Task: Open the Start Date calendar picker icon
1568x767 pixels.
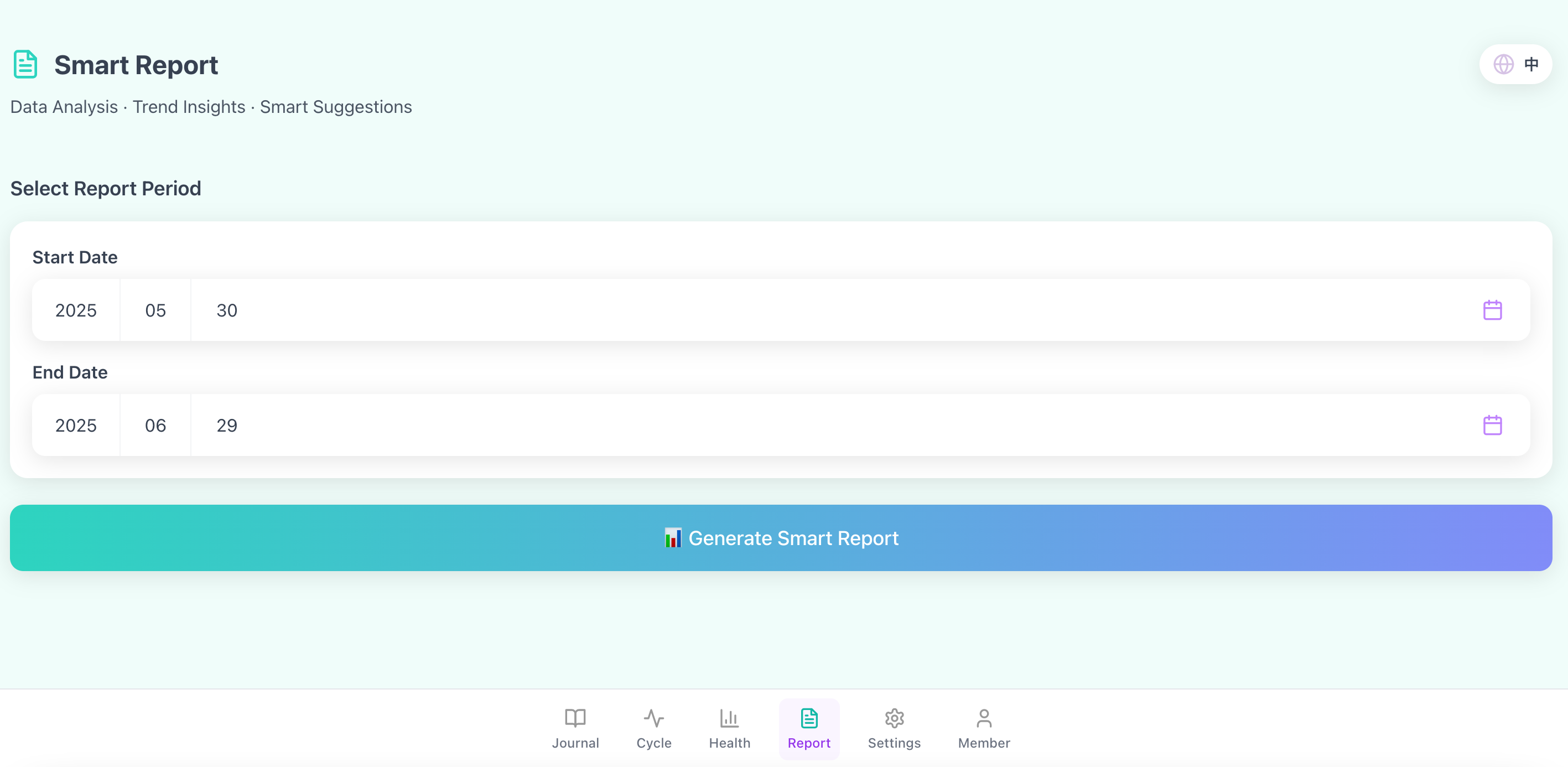Action: click(1492, 310)
